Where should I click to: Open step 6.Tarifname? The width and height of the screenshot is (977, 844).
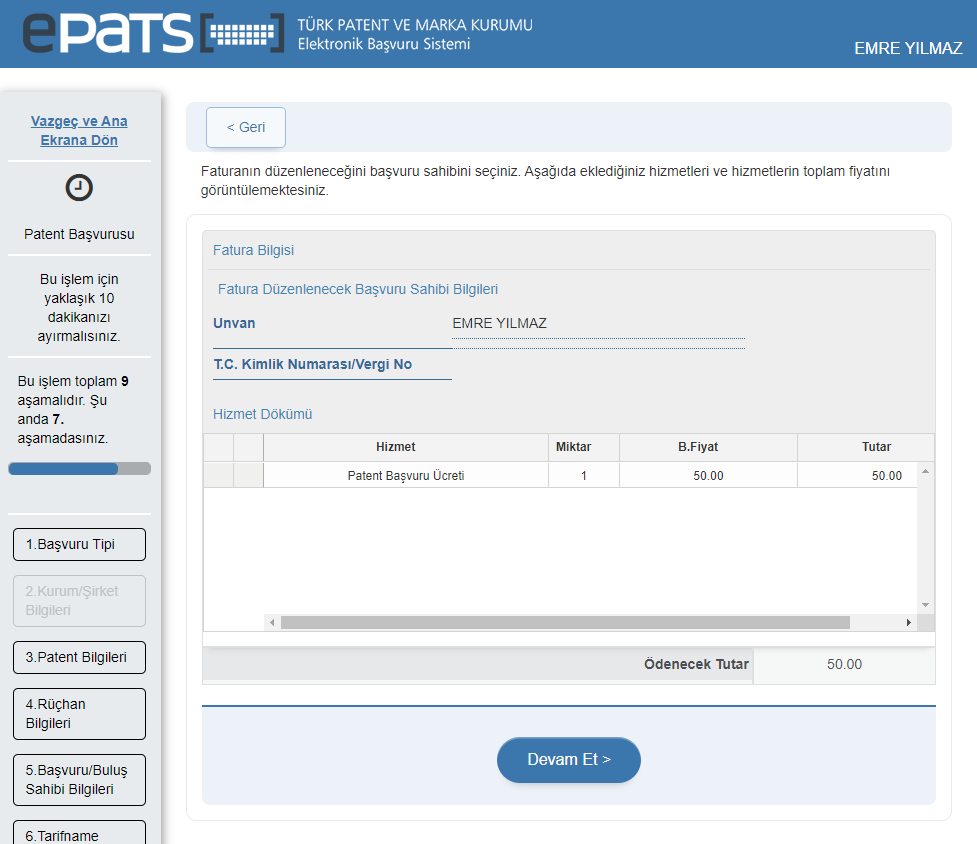pyautogui.click(x=79, y=833)
